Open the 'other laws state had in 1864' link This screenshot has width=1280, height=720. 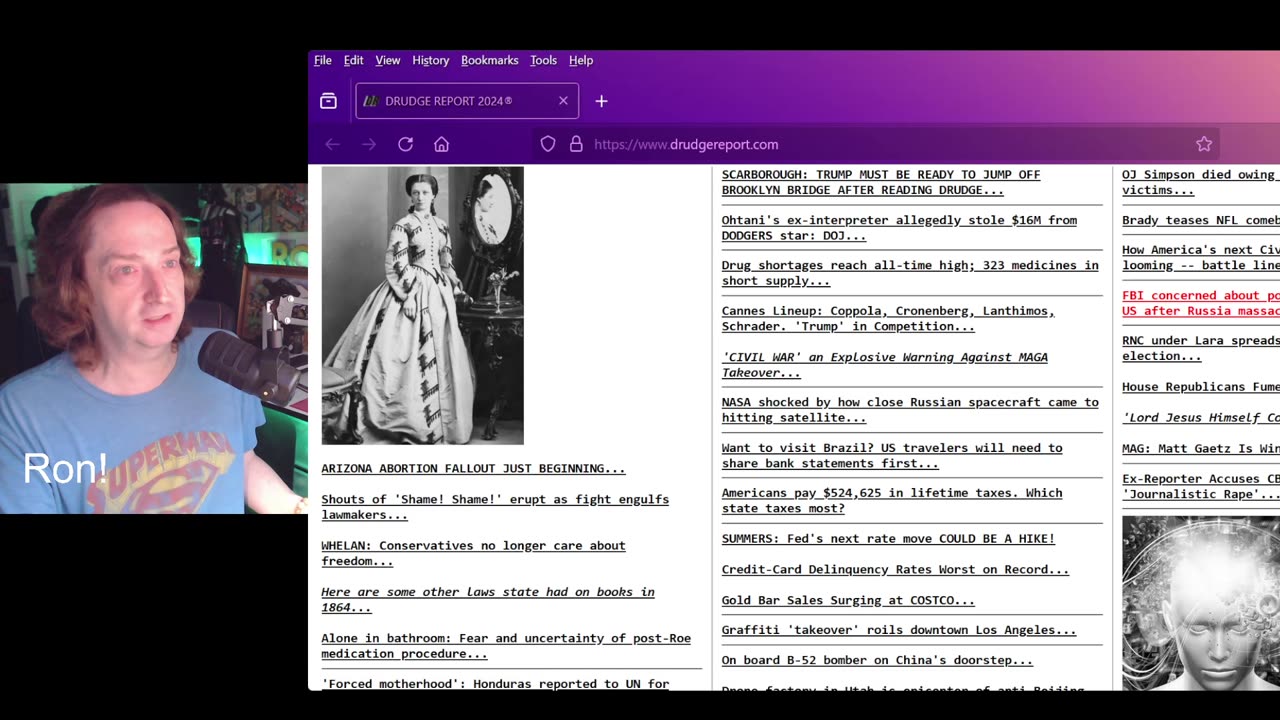click(x=488, y=600)
